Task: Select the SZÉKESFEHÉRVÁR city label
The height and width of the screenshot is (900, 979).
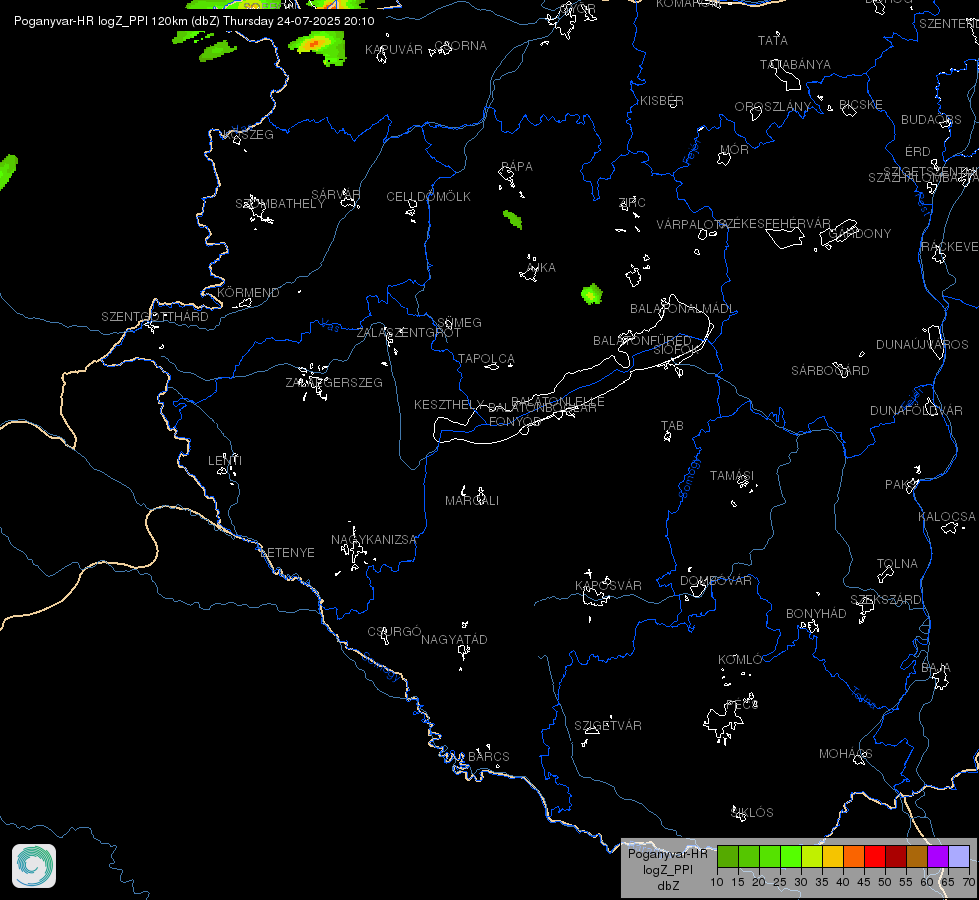Action: click(x=775, y=224)
